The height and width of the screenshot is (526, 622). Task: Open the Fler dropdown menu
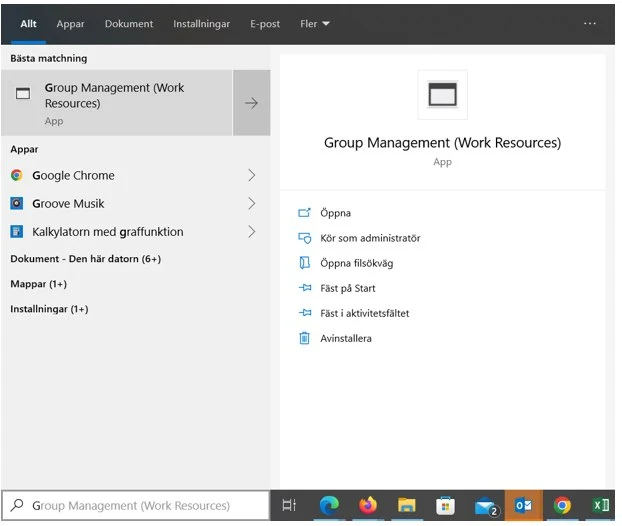[x=315, y=24]
